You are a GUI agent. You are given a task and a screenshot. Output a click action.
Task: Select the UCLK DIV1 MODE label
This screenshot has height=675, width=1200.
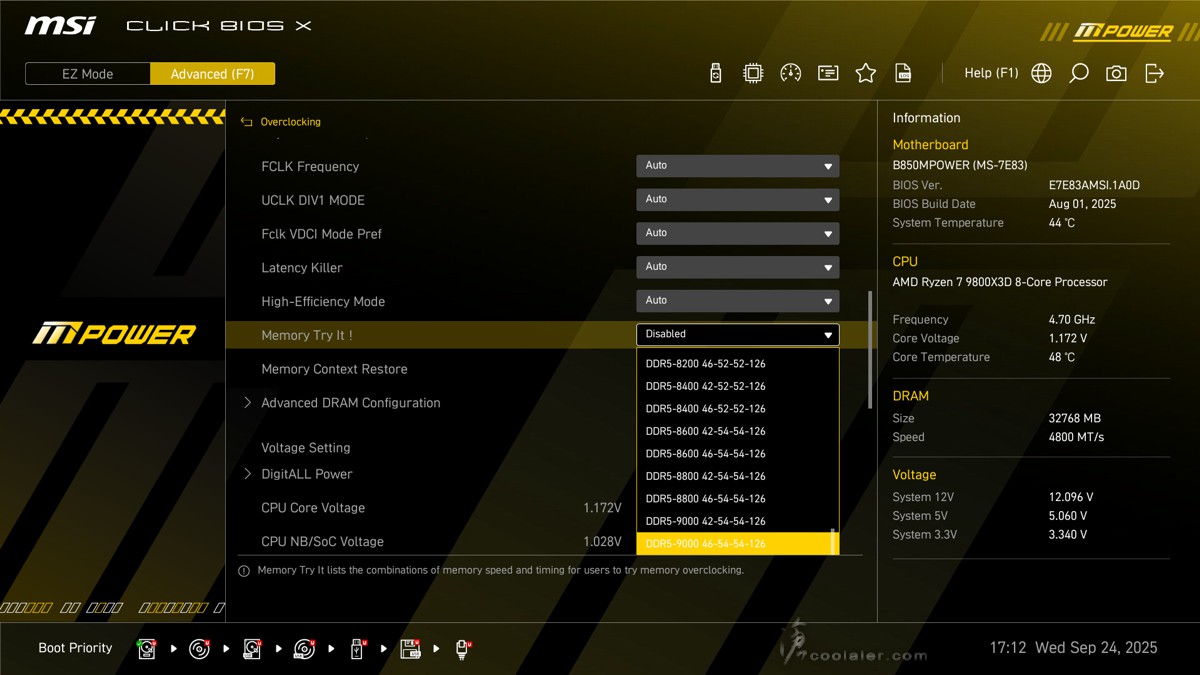[313, 201]
